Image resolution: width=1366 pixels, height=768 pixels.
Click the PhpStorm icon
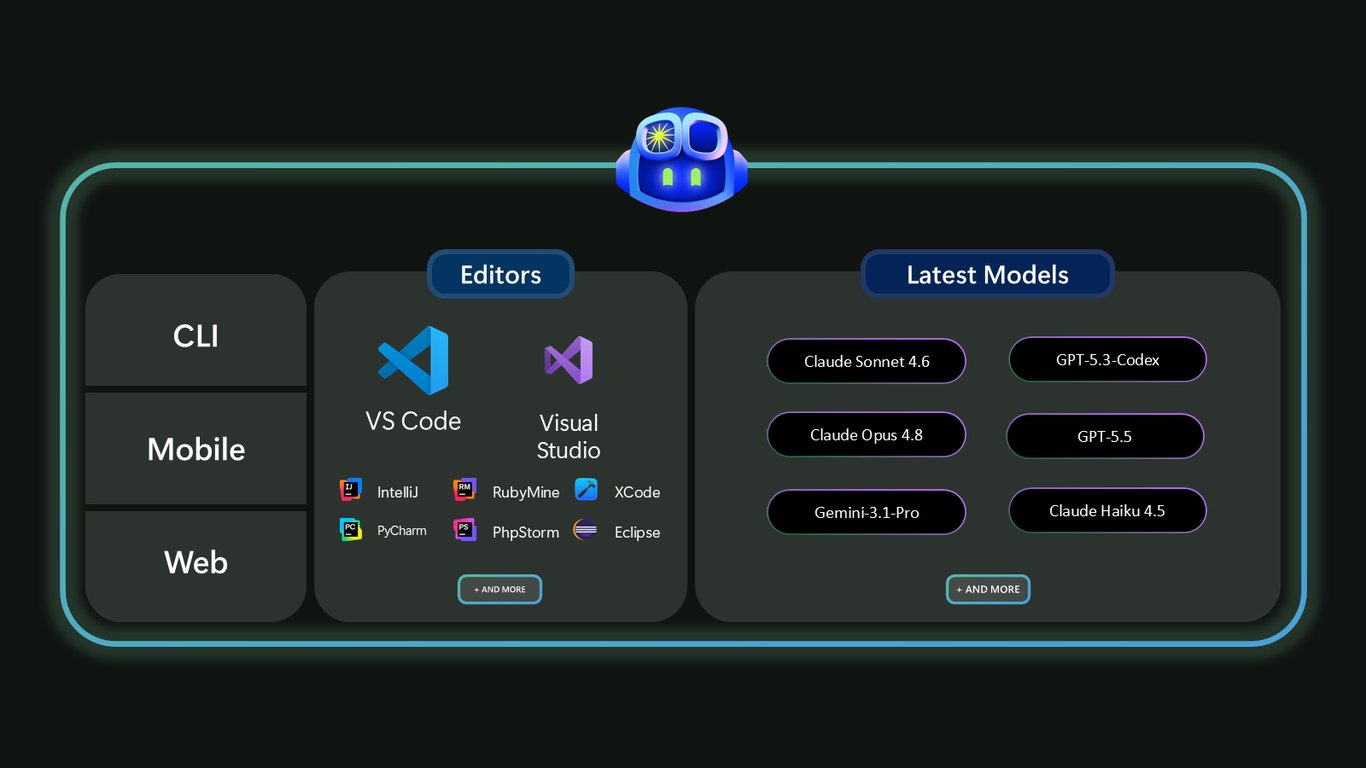464,530
